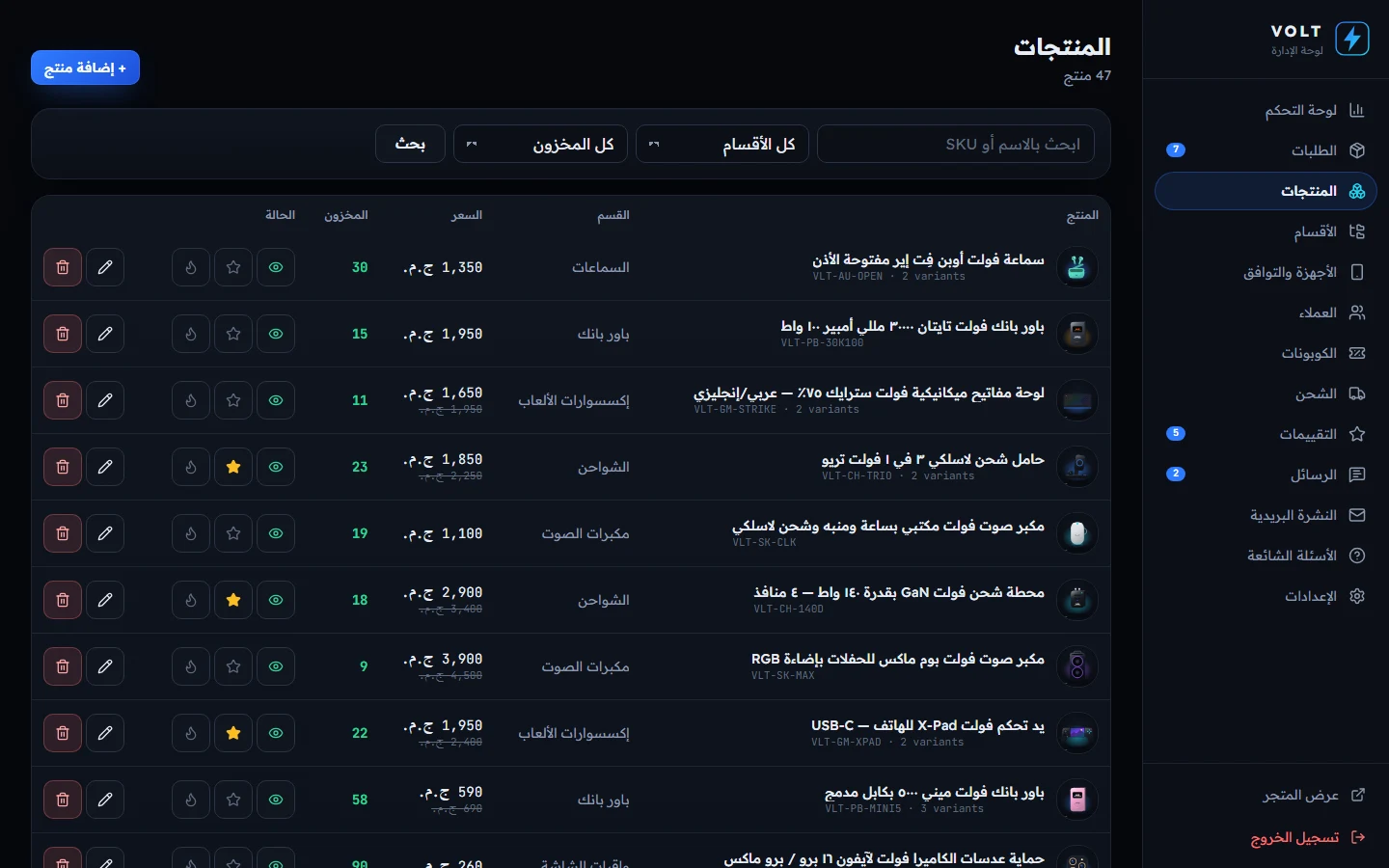Toggle visibility of مكبر صوت بوم ماكس

pyautogui.click(x=276, y=666)
